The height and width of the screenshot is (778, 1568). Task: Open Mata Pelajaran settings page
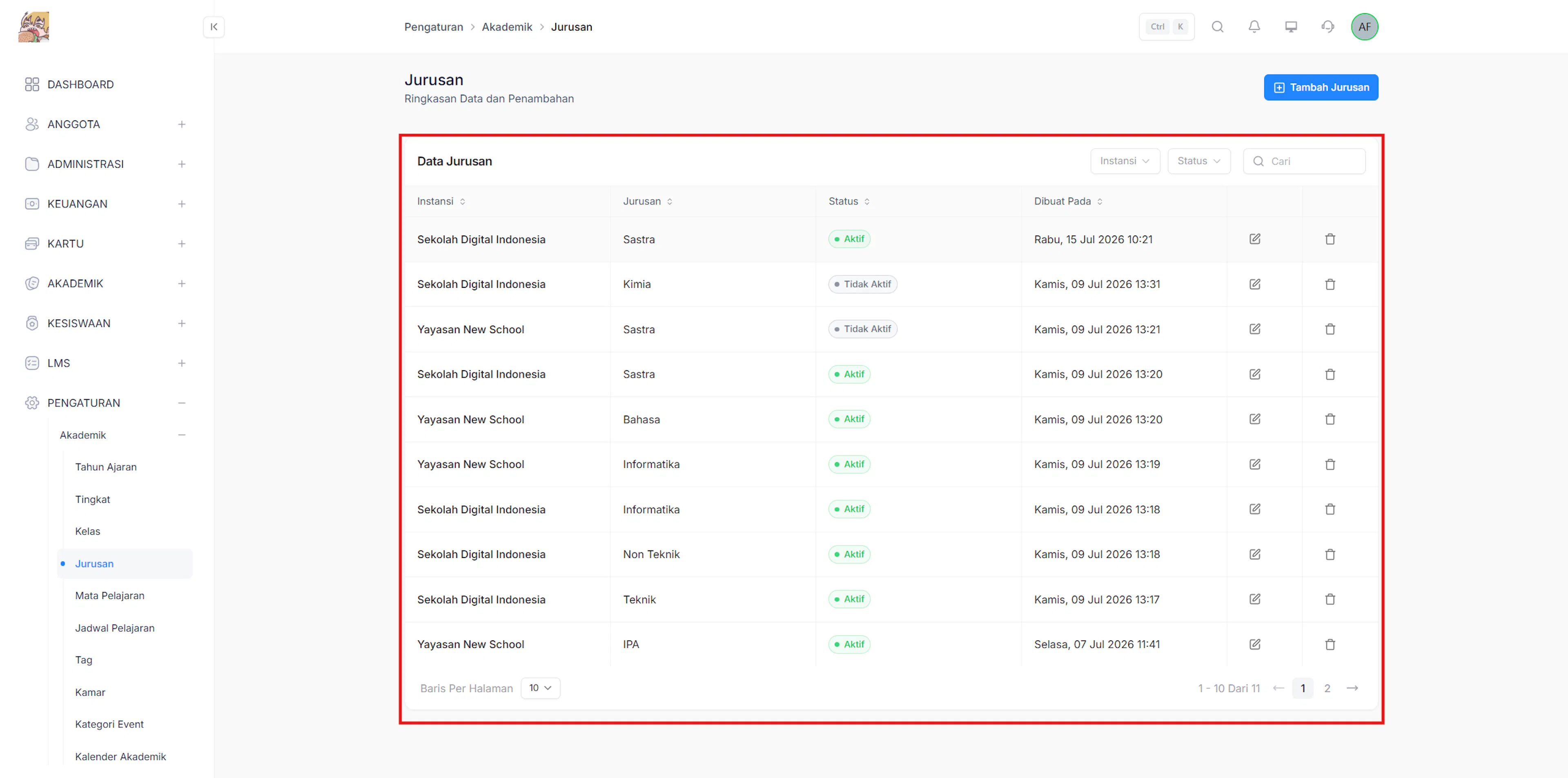(109, 596)
